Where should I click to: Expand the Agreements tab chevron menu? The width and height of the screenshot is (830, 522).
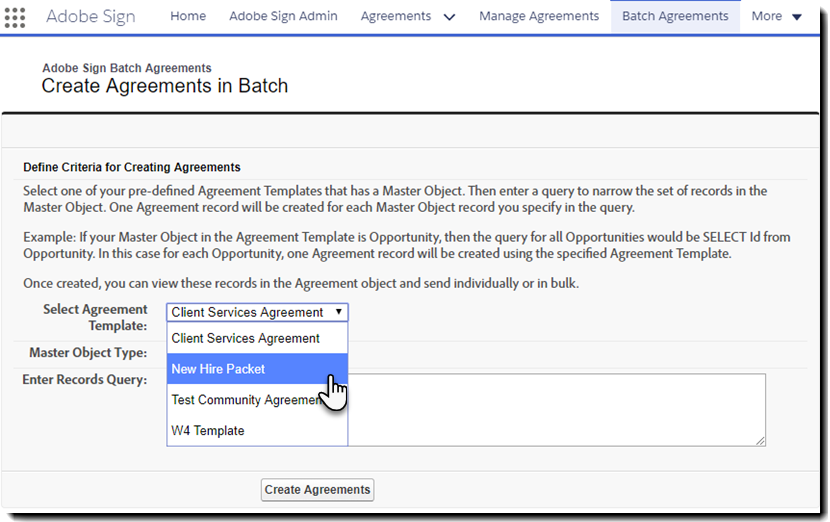(448, 17)
